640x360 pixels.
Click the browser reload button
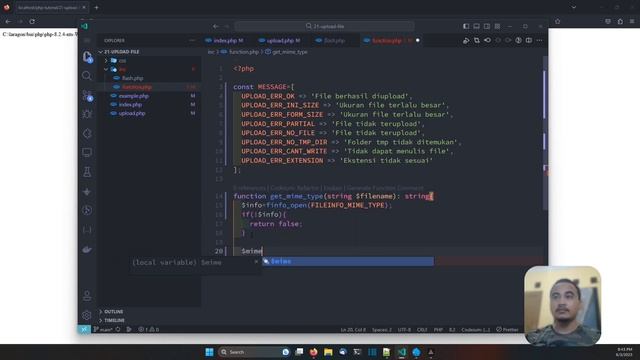coord(32,21)
